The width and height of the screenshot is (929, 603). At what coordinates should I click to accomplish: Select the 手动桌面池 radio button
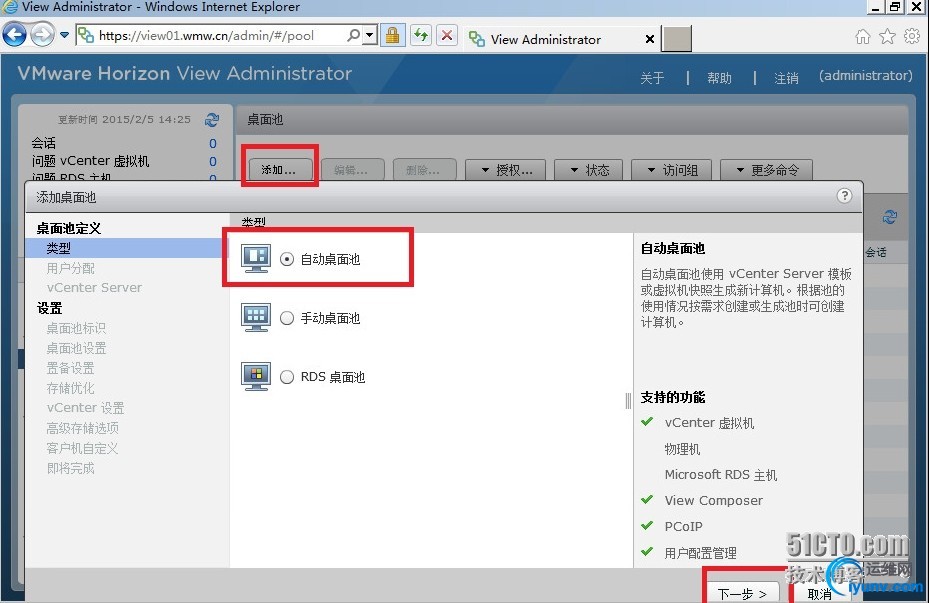click(x=287, y=318)
